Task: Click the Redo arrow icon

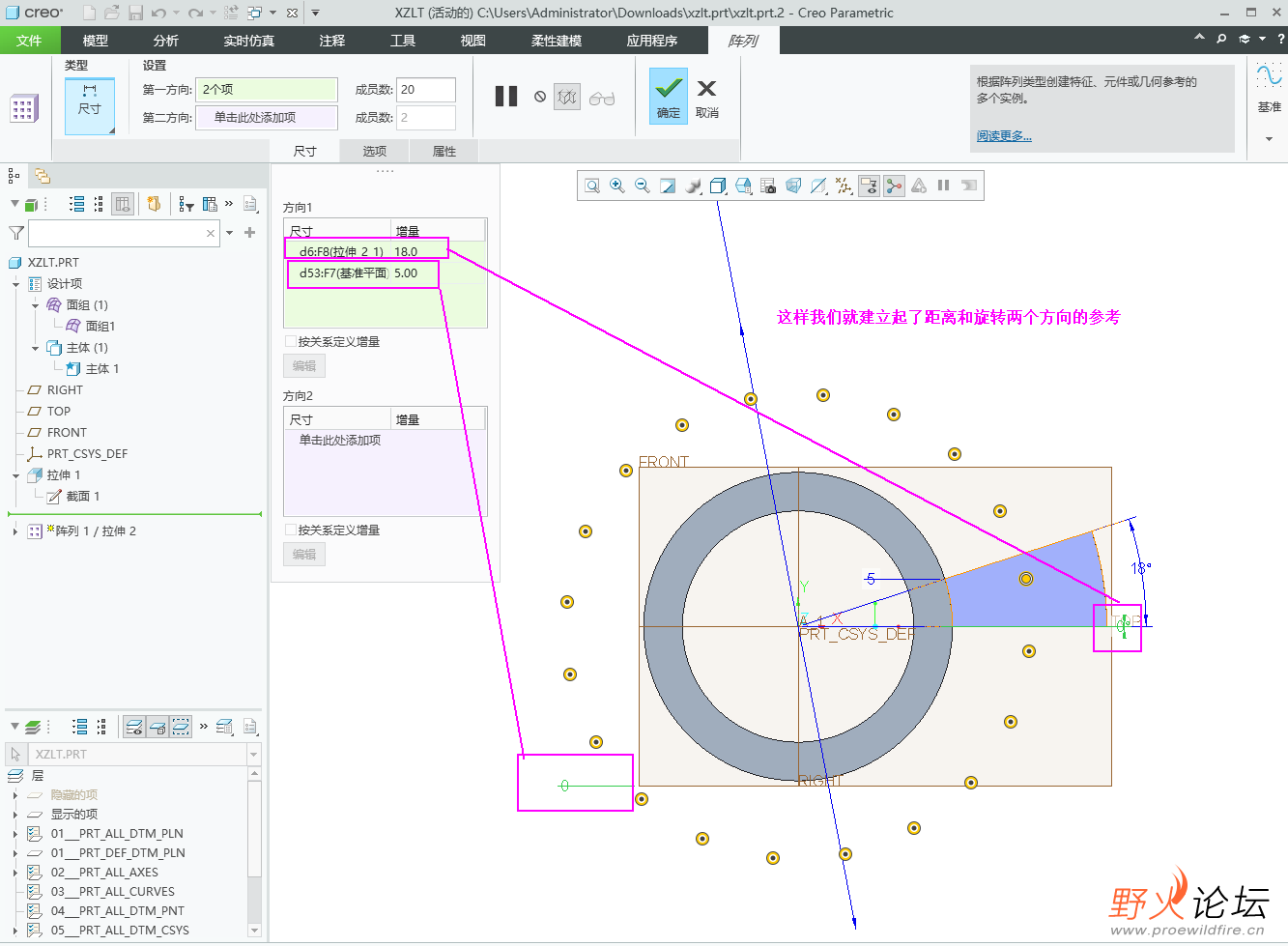Action: 196,13
